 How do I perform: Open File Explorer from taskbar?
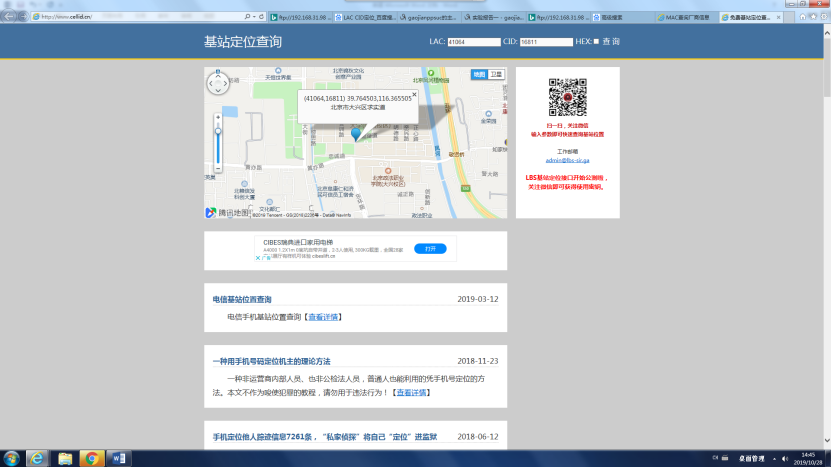click(65, 458)
